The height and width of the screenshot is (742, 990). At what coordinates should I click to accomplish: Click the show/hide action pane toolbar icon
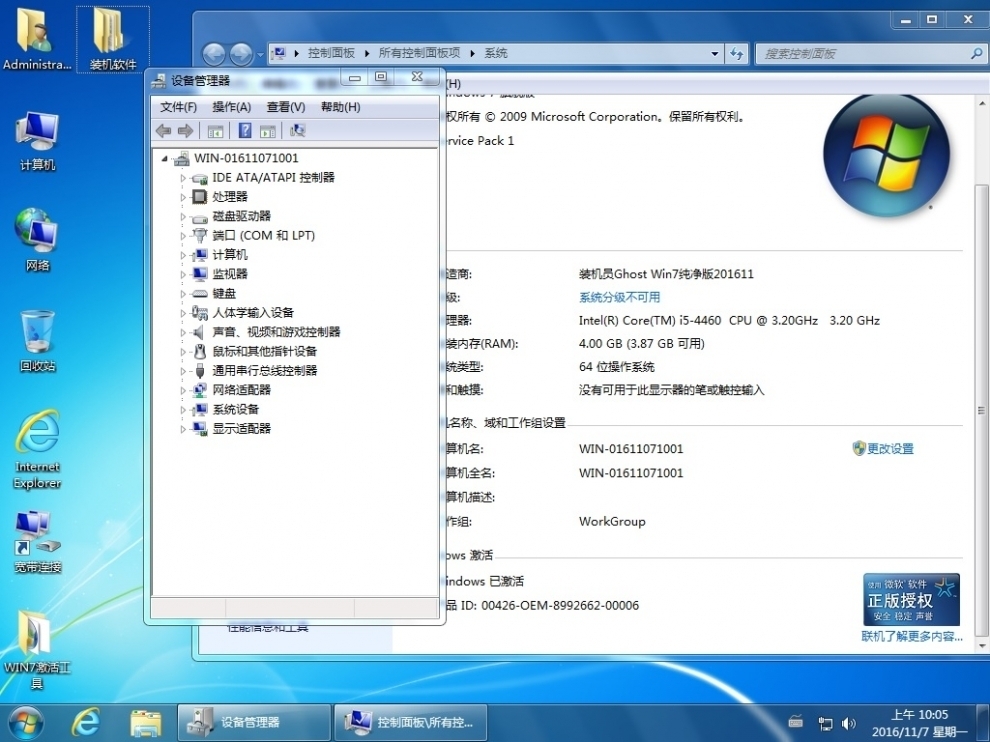point(268,131)
